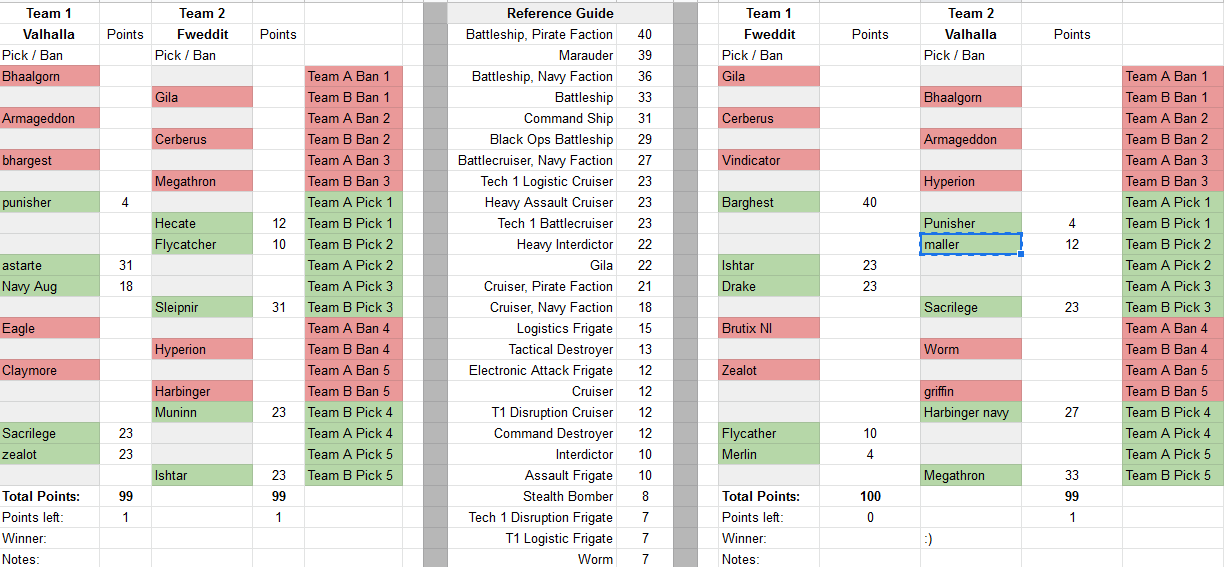The image size is (1224, 567).
Task: Click the "Reference Guide" header cell
Action: tap(559, 13)
